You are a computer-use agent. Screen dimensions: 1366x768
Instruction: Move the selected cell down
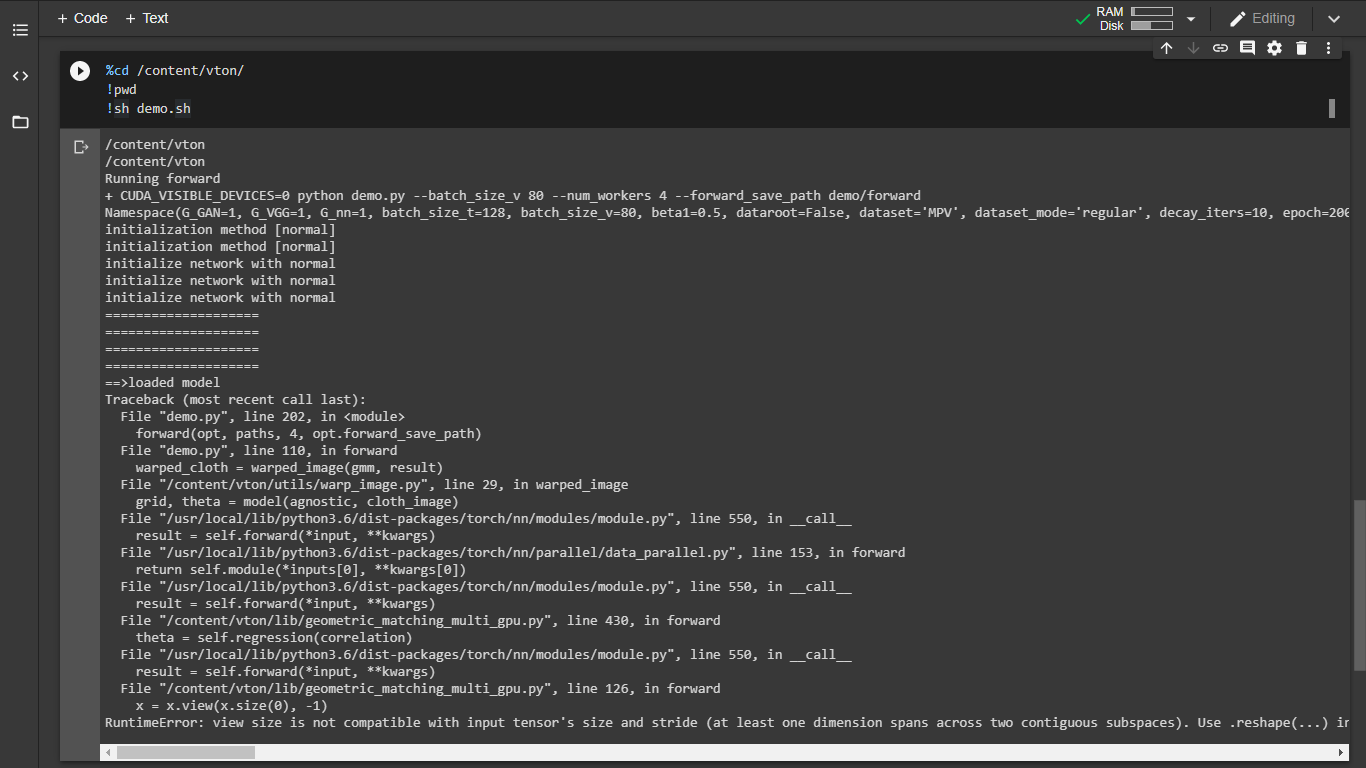coord(1192,47)
